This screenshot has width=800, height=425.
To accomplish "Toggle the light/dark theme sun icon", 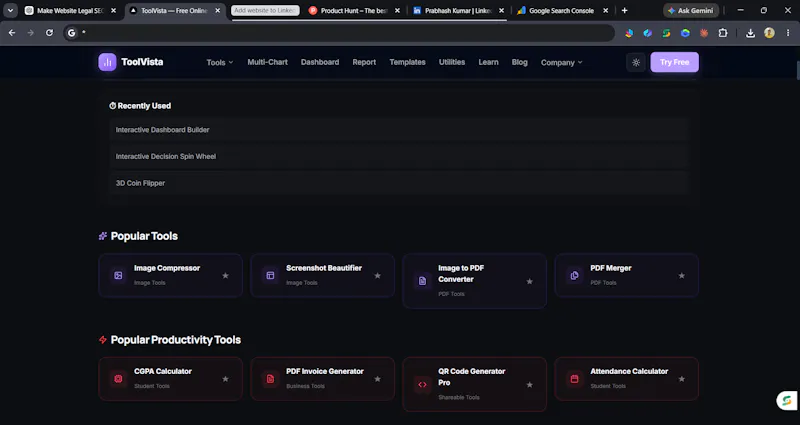I will pos(636,62).
